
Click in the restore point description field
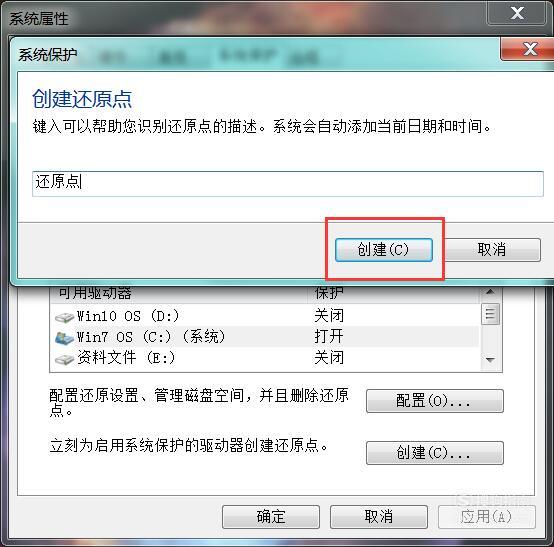pyautogui.click(x=288, y=184)
